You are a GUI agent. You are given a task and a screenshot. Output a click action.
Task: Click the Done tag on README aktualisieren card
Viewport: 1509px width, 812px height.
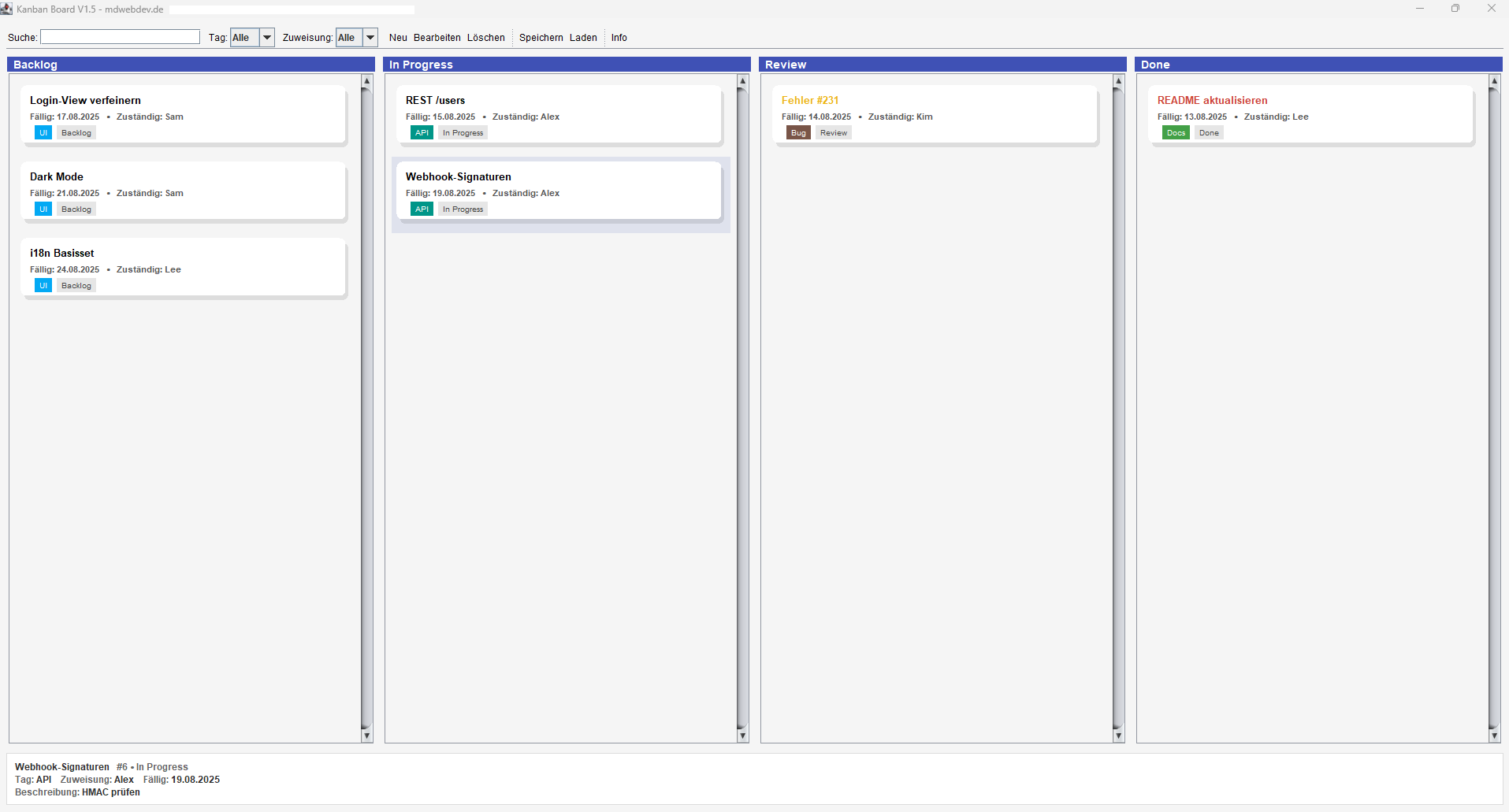(1209, 132)
